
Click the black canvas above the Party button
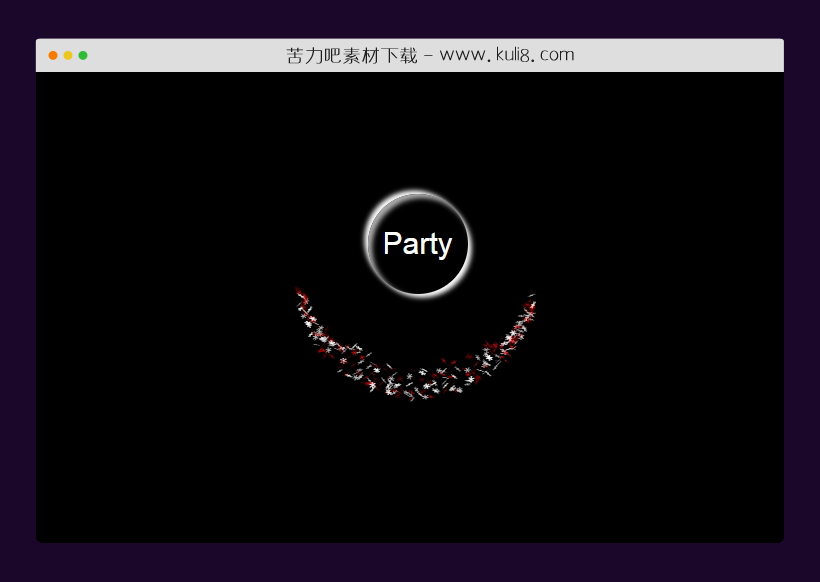418,130
